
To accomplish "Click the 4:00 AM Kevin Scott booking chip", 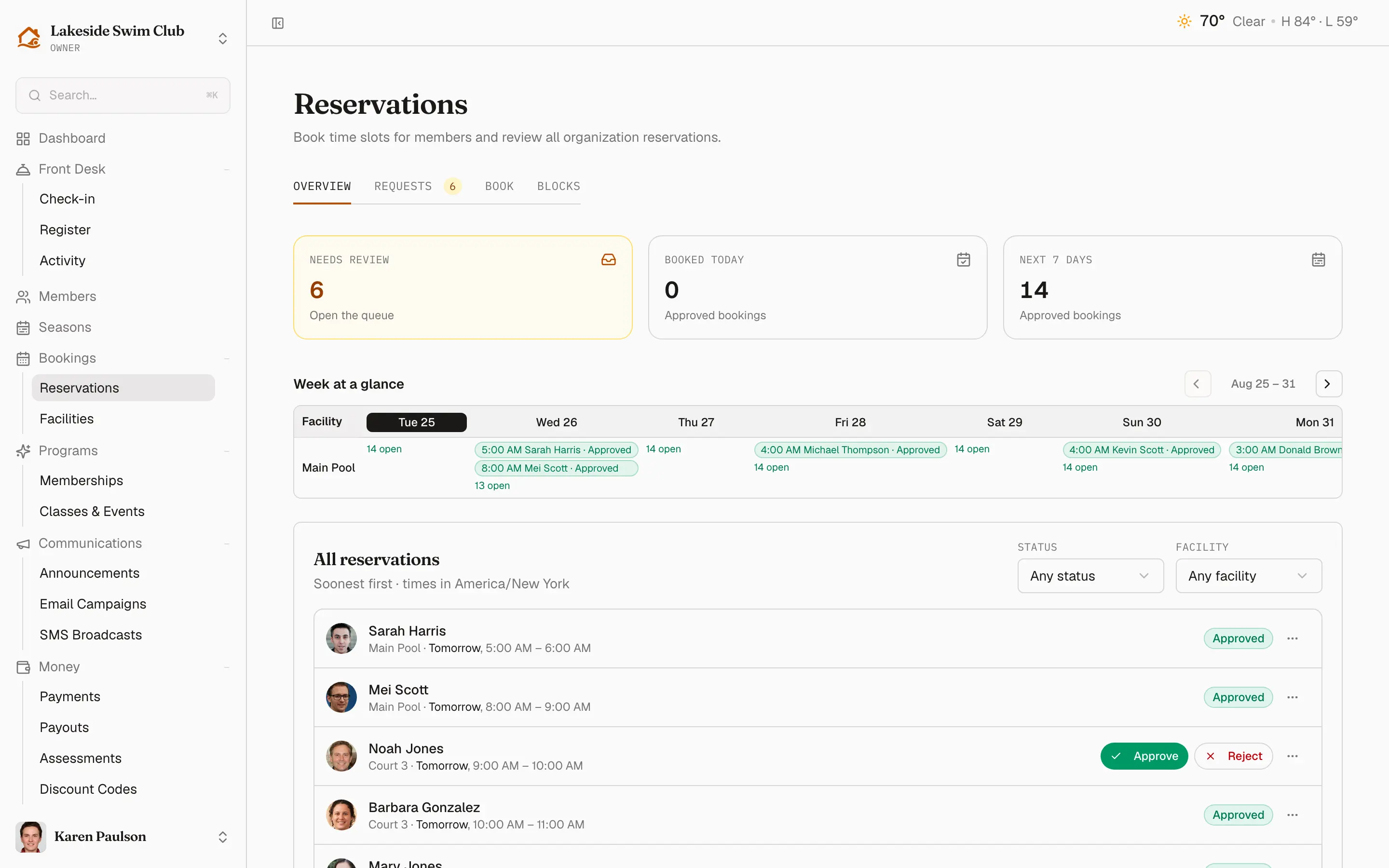I will pyautogui.click(x=1142, y=450).
